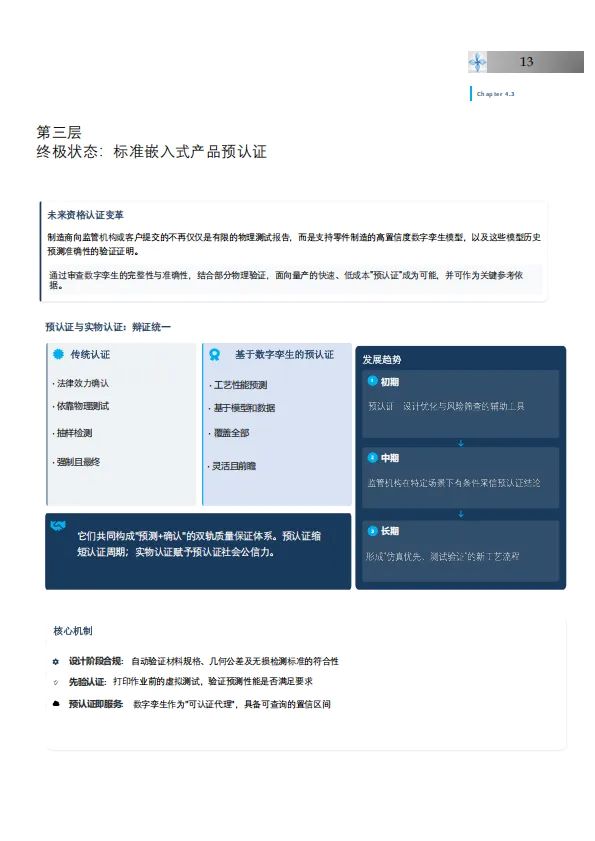Click the numbered circle icon next to 中期
This screenshot has height=841, width=595.
(372, 458)
